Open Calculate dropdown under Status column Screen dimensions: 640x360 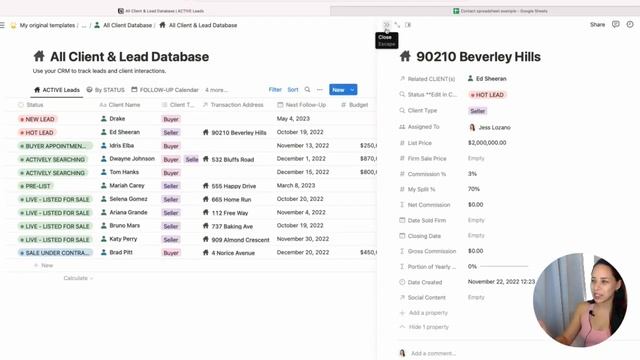[x=78, y=278]
